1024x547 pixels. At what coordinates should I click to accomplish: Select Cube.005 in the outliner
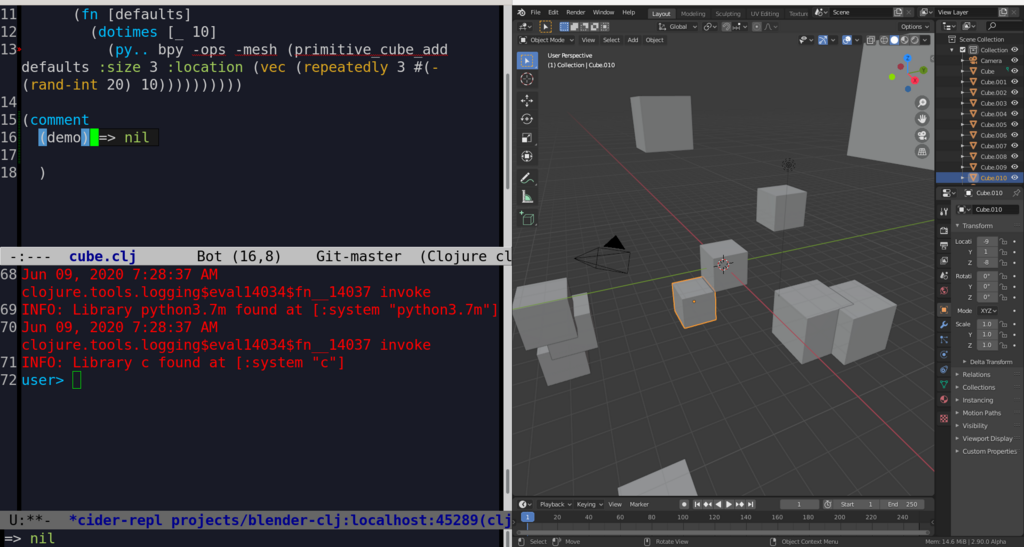(993, 125)
